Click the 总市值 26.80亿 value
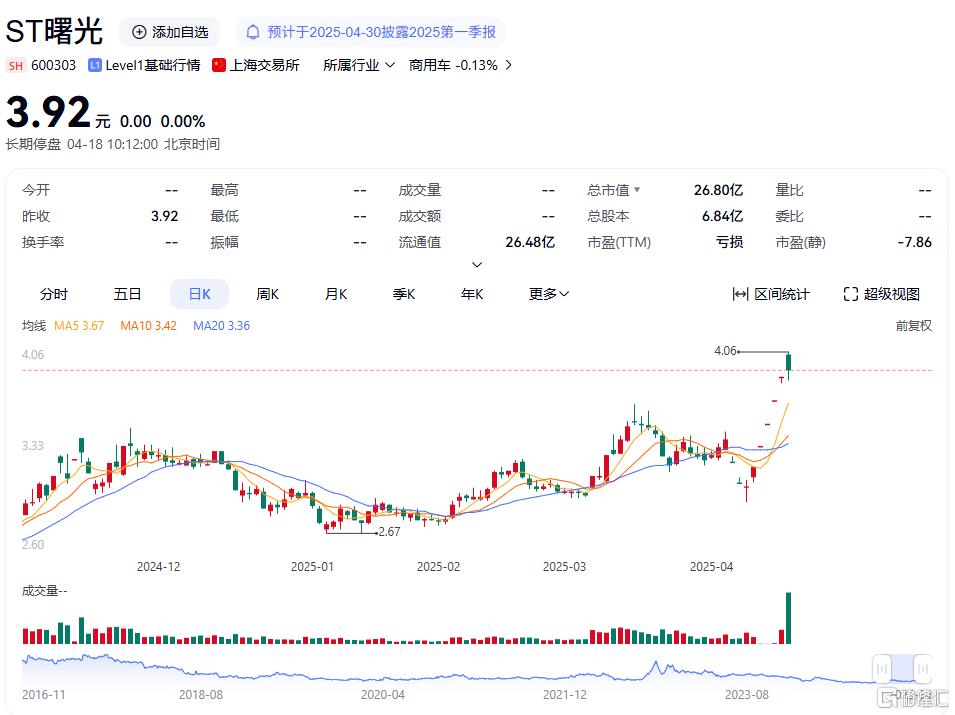955x715 pixels. [x=718, y=190]
